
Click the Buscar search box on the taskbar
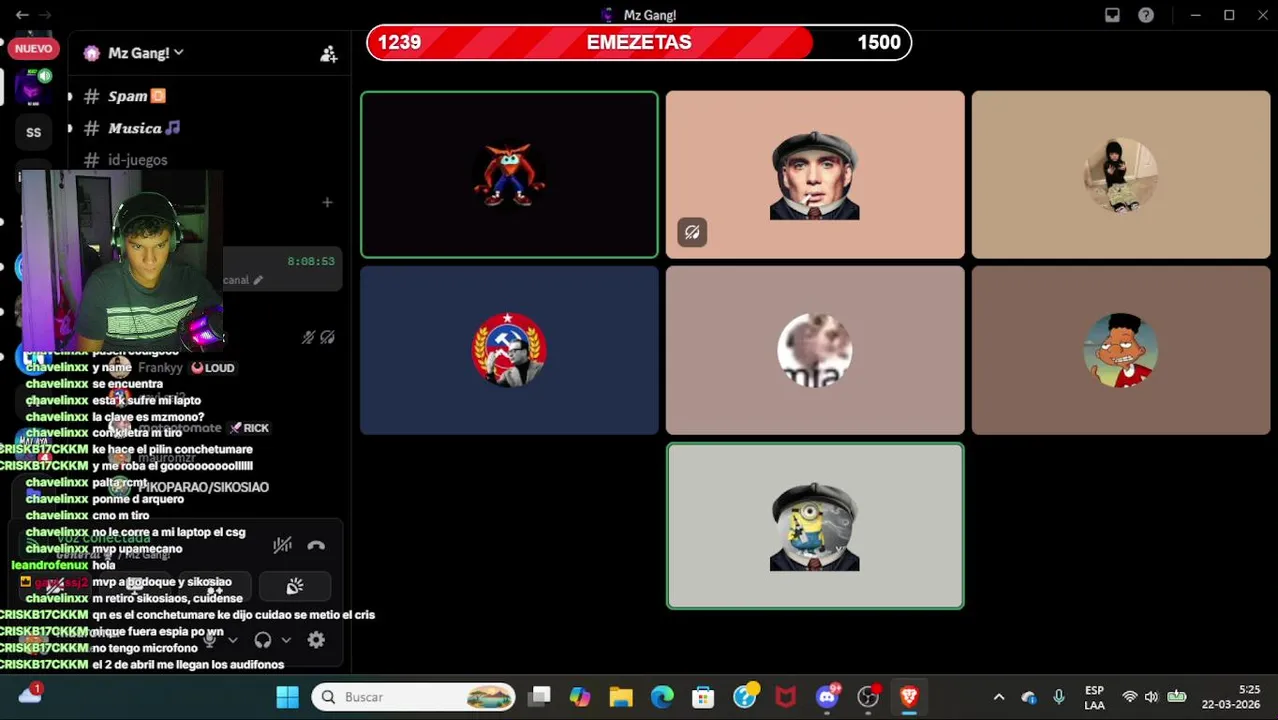[413, 697]
